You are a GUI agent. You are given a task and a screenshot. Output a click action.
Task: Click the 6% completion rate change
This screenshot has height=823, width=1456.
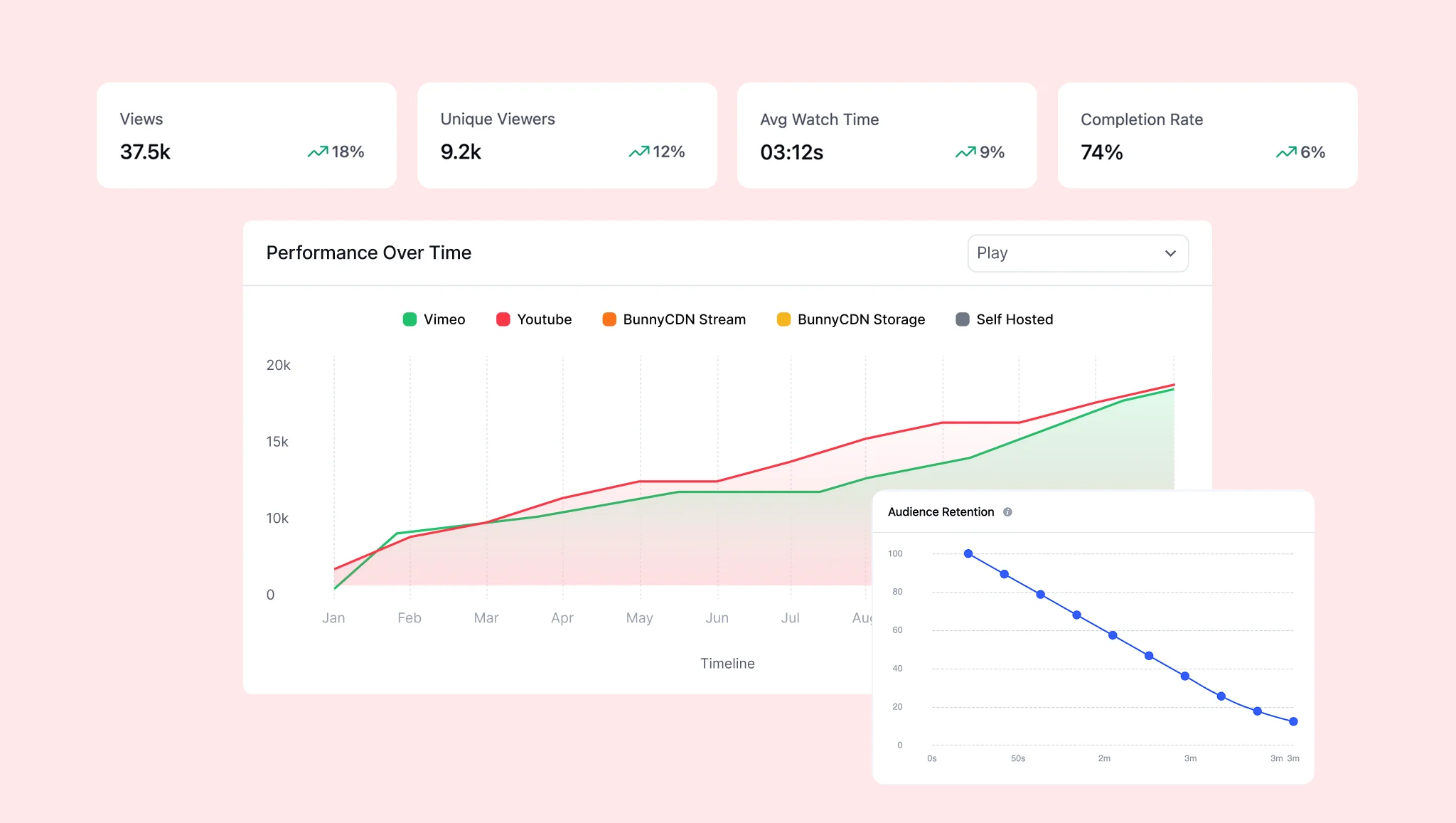pos(1312,152)
